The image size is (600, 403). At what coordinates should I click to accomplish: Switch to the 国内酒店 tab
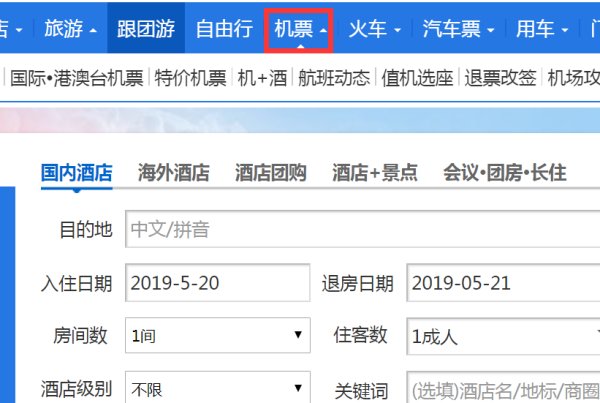(x=77, y=173)
